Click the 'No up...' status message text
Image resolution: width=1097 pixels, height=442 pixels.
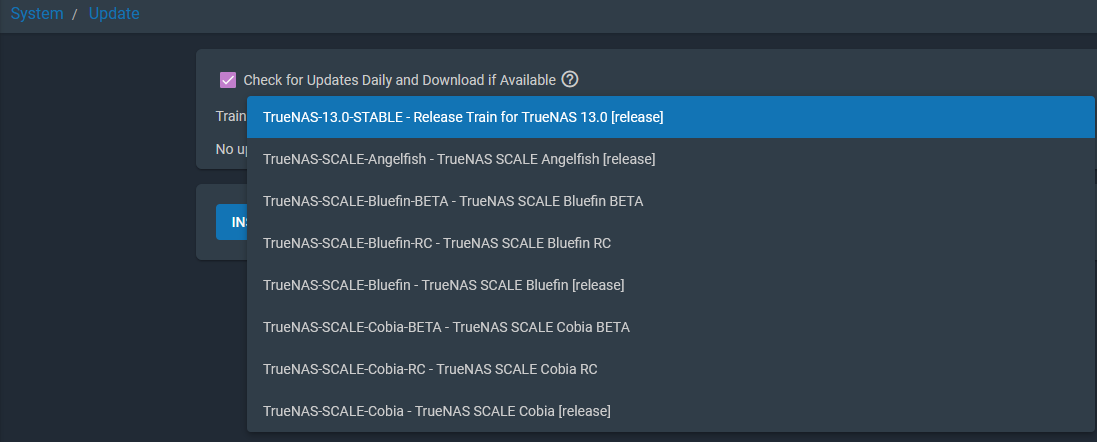point(231,149)
